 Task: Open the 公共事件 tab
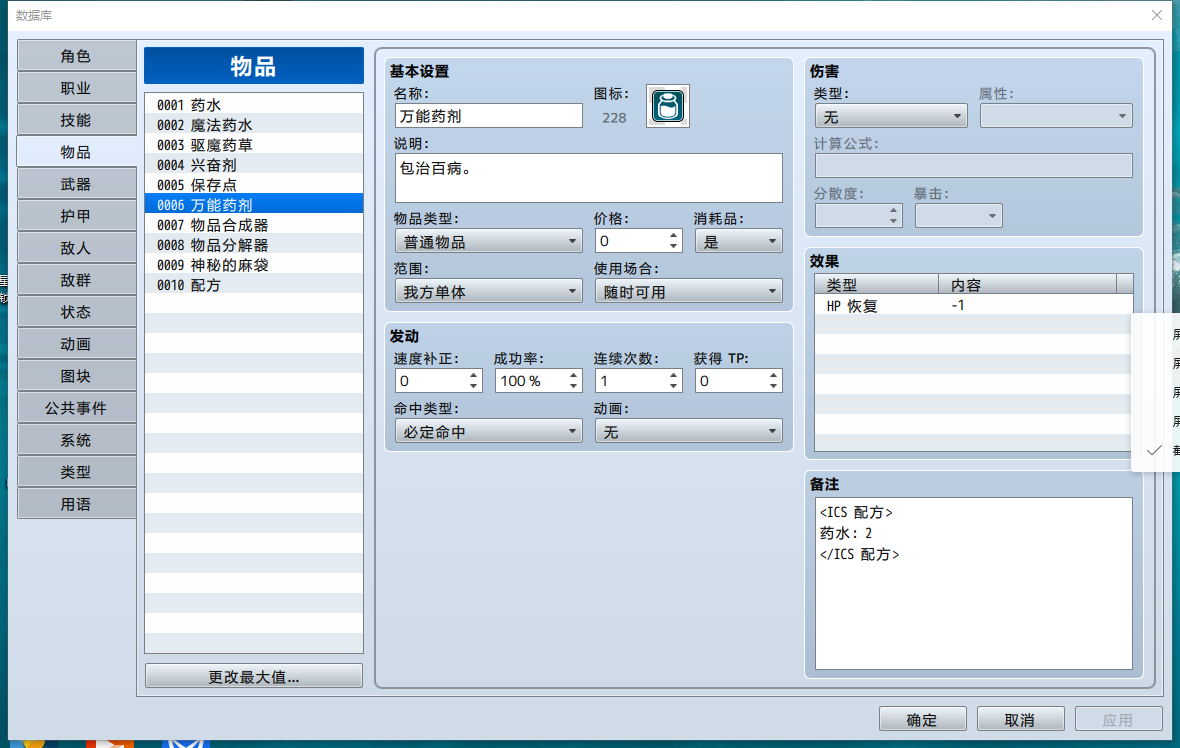pyautogui.click(x=76, y=408)
